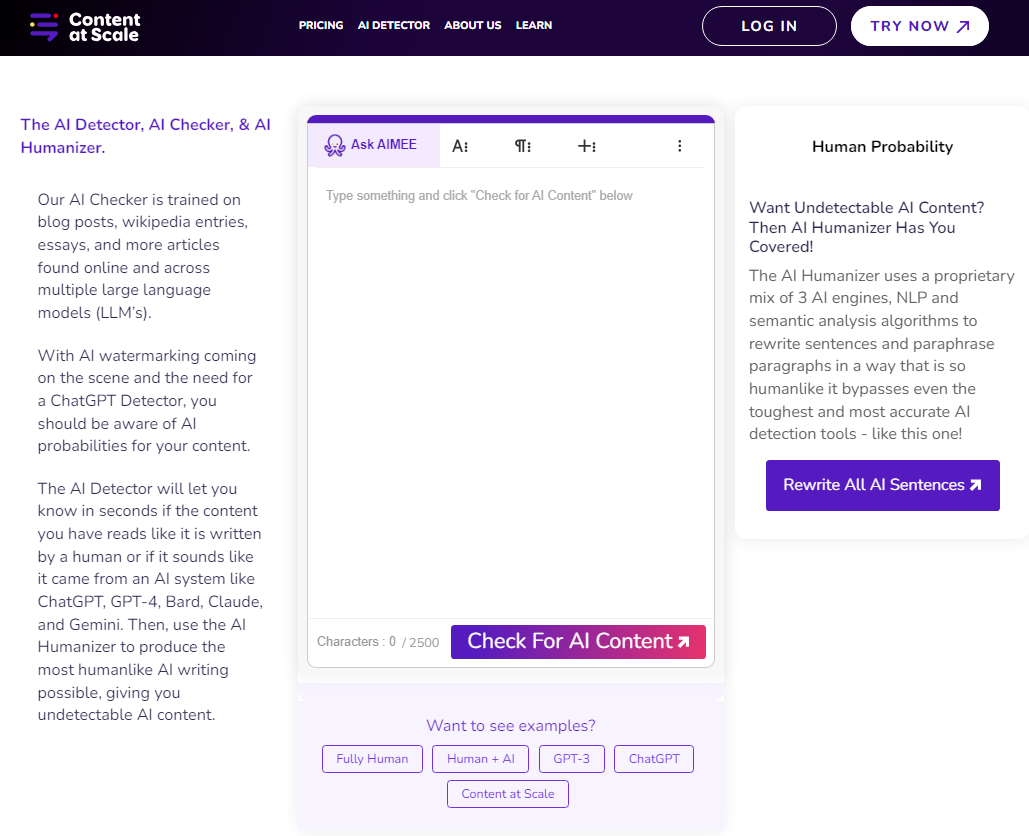Open the PRICING page
This screenshot has height=836, width=1029.
pyautogui.click(x=320, y=25)
